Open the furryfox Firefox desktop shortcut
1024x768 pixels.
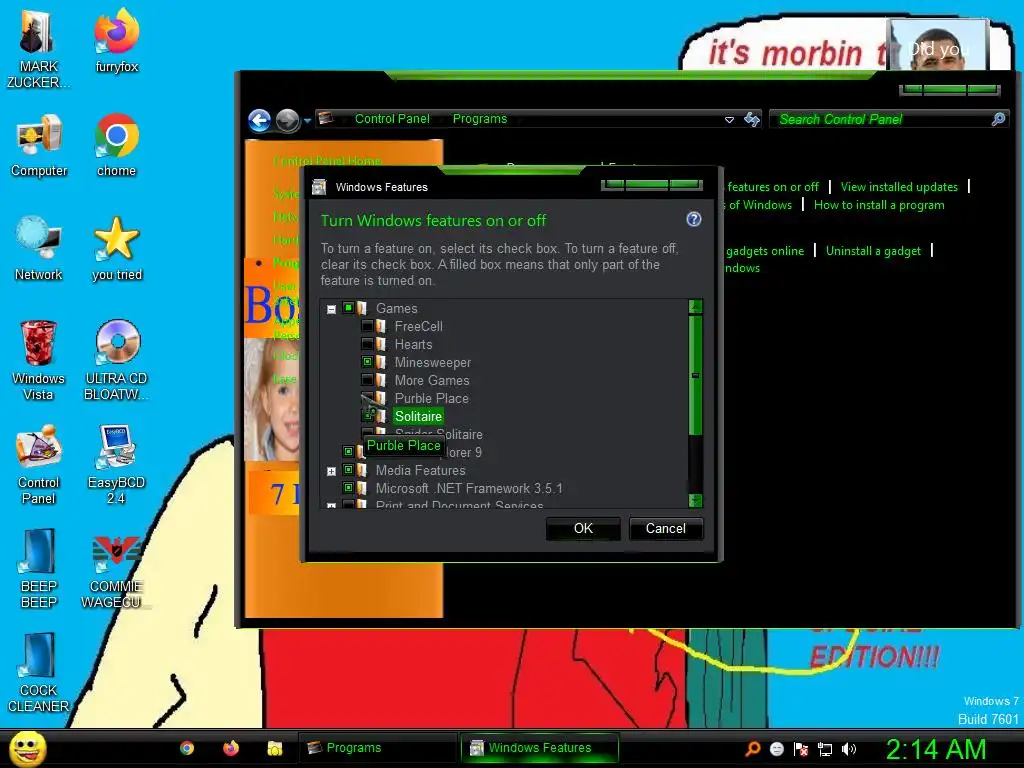(x=116, y=42)
